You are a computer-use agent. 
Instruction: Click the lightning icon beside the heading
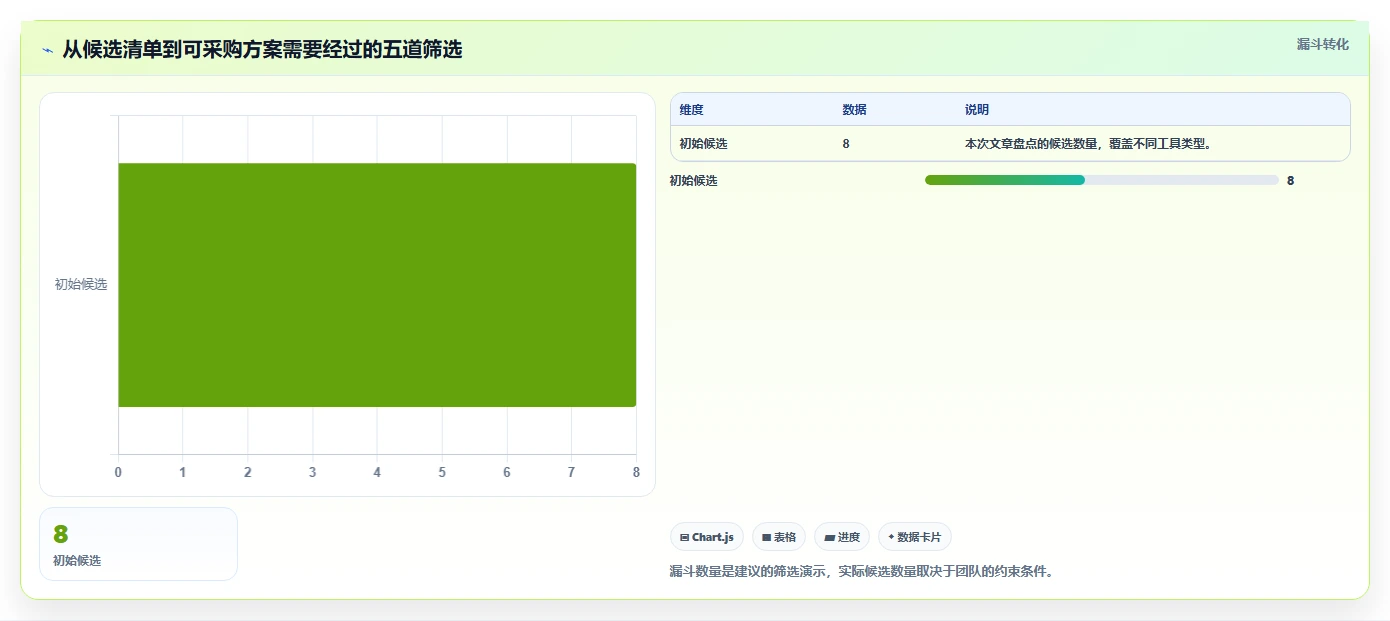(x=47, y=49)
